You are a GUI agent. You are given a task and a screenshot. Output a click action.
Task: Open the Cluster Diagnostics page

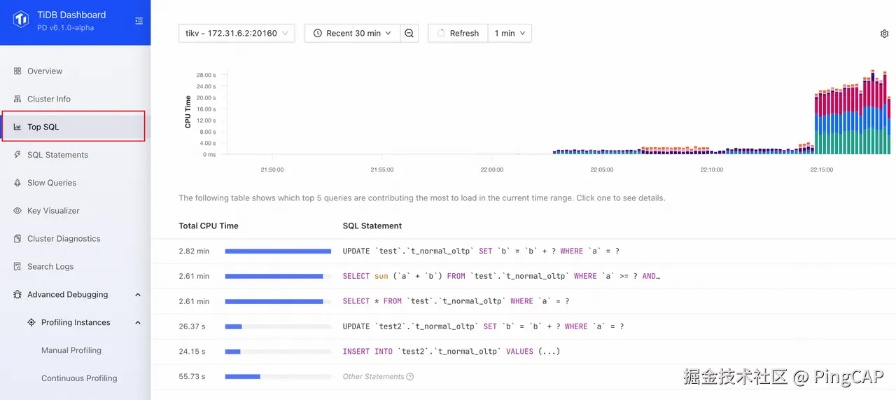point(63,239)
